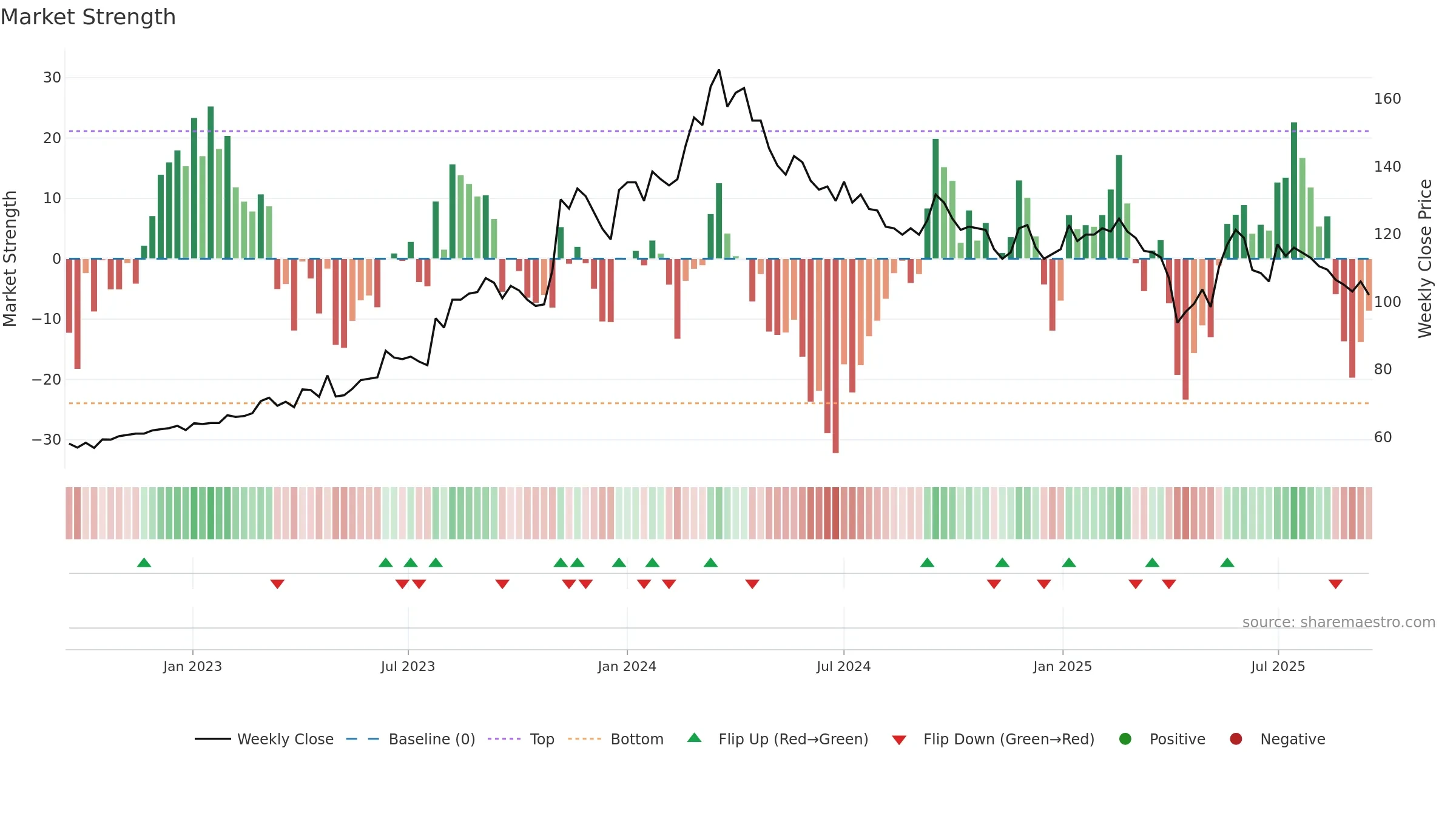The width and height of the screenshot is (1456, 819).
Task: Toggle Flip Up (Red→Green) legend entry
Action: [x=778, y=739]
